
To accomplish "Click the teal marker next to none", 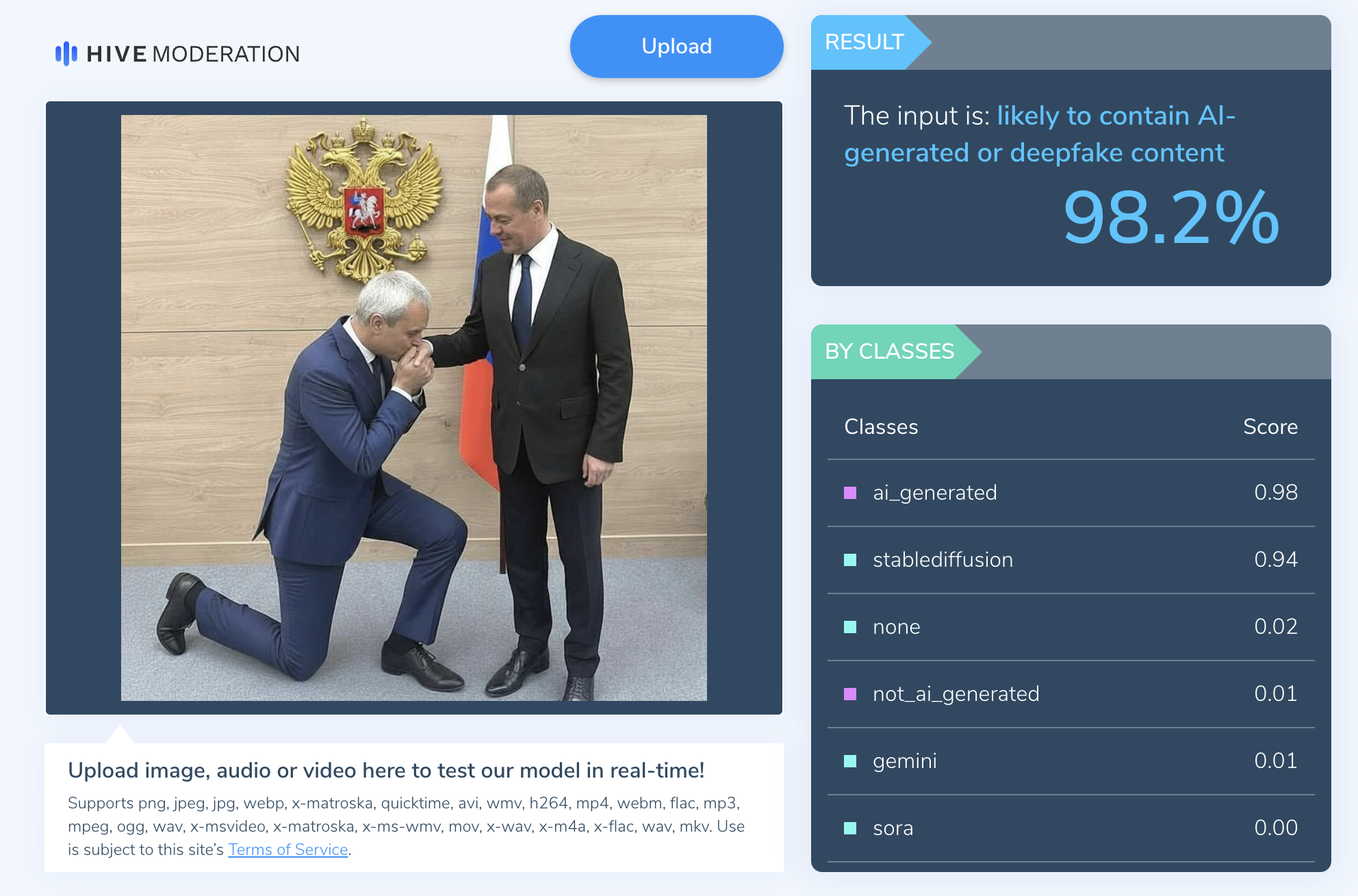I will (x=850, y=627).
